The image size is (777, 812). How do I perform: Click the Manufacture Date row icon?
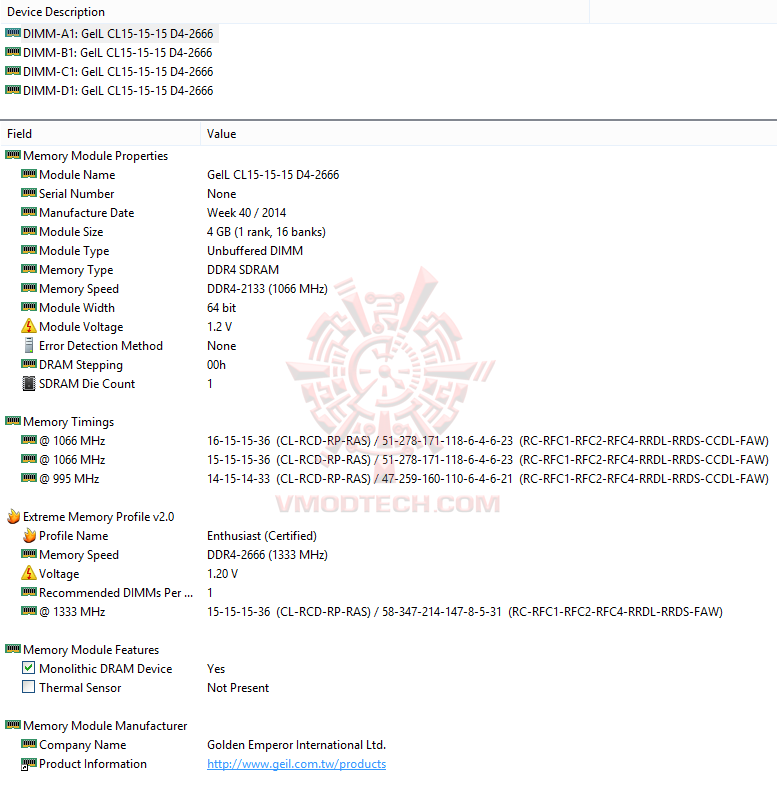tap(29, 212)
